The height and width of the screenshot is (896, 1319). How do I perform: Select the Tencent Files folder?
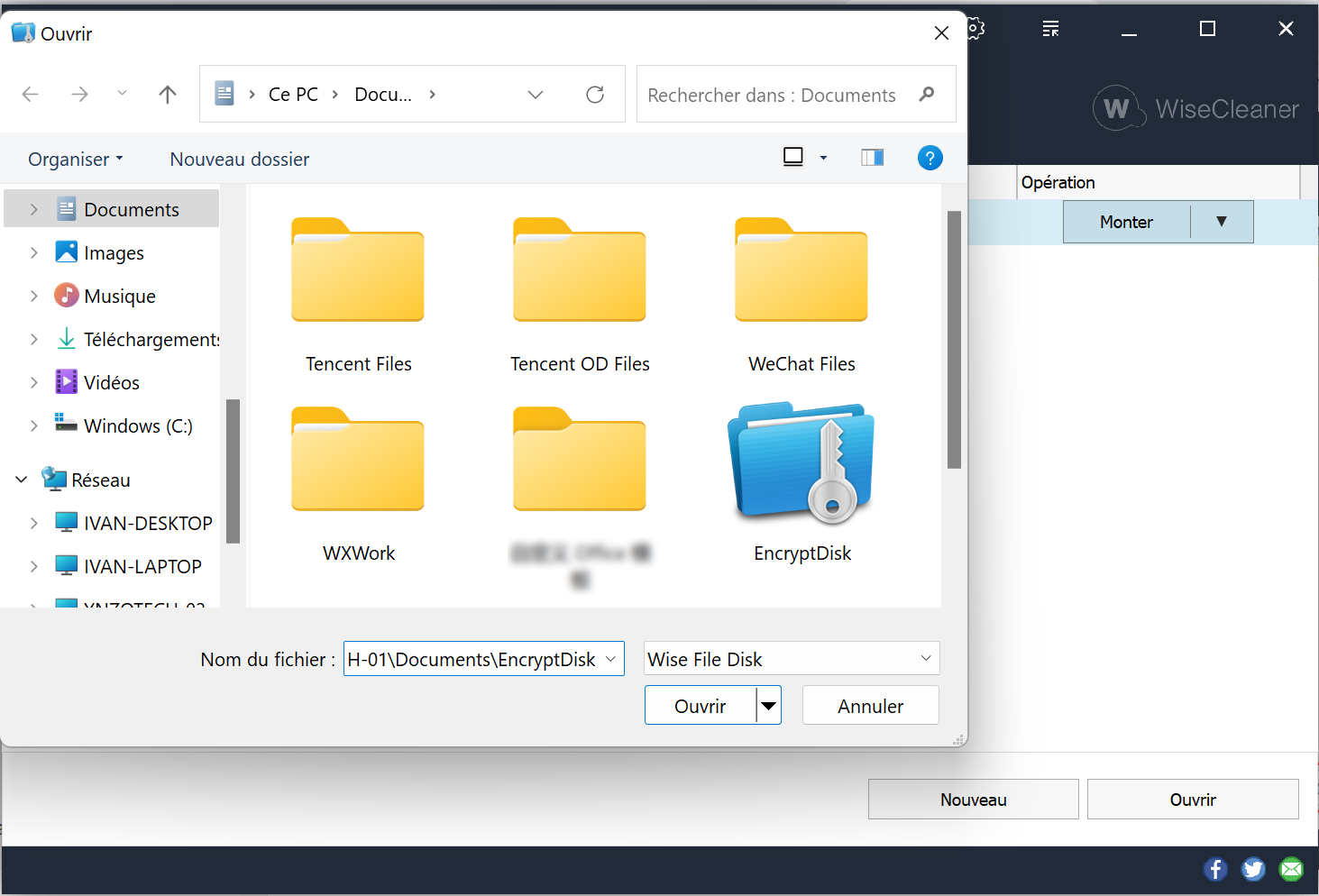point(358,296)
